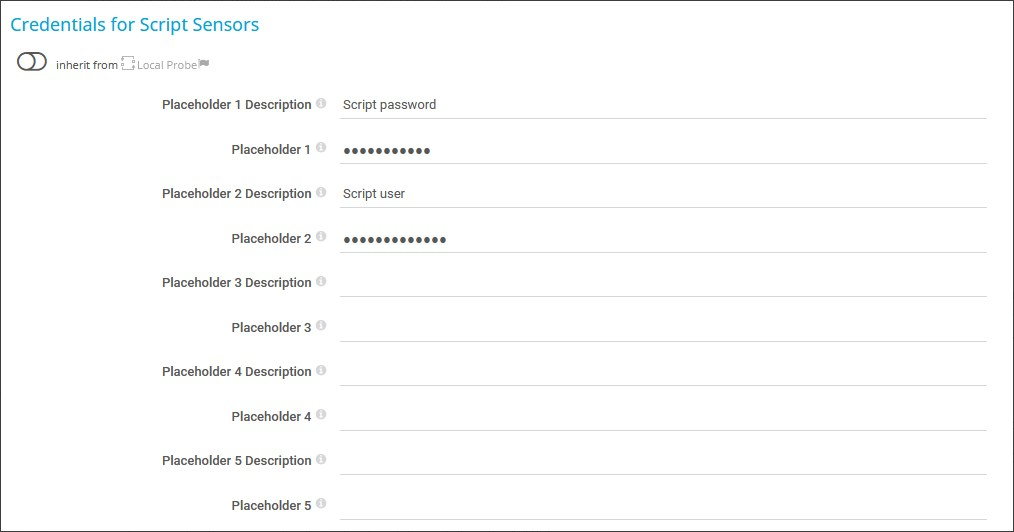Click the empty Placeholder 3 Description field

point(662,282)
